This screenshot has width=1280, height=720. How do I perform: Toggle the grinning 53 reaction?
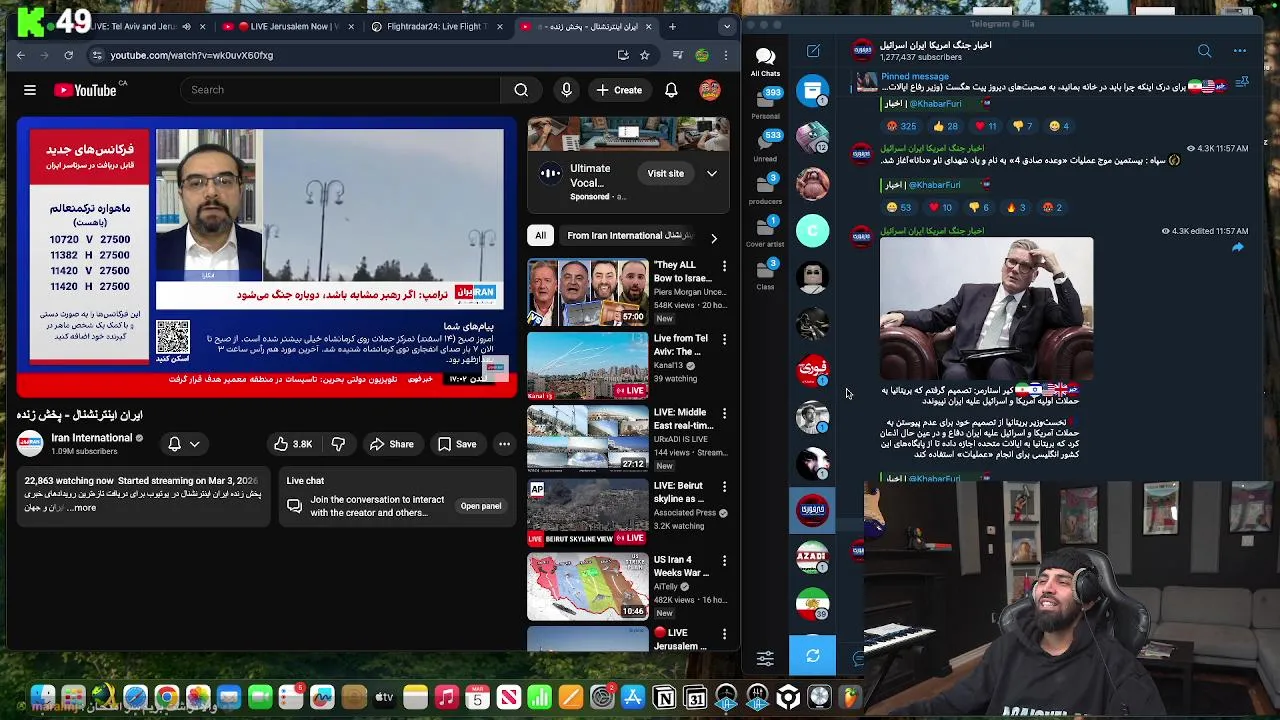(x=898, y=207)
